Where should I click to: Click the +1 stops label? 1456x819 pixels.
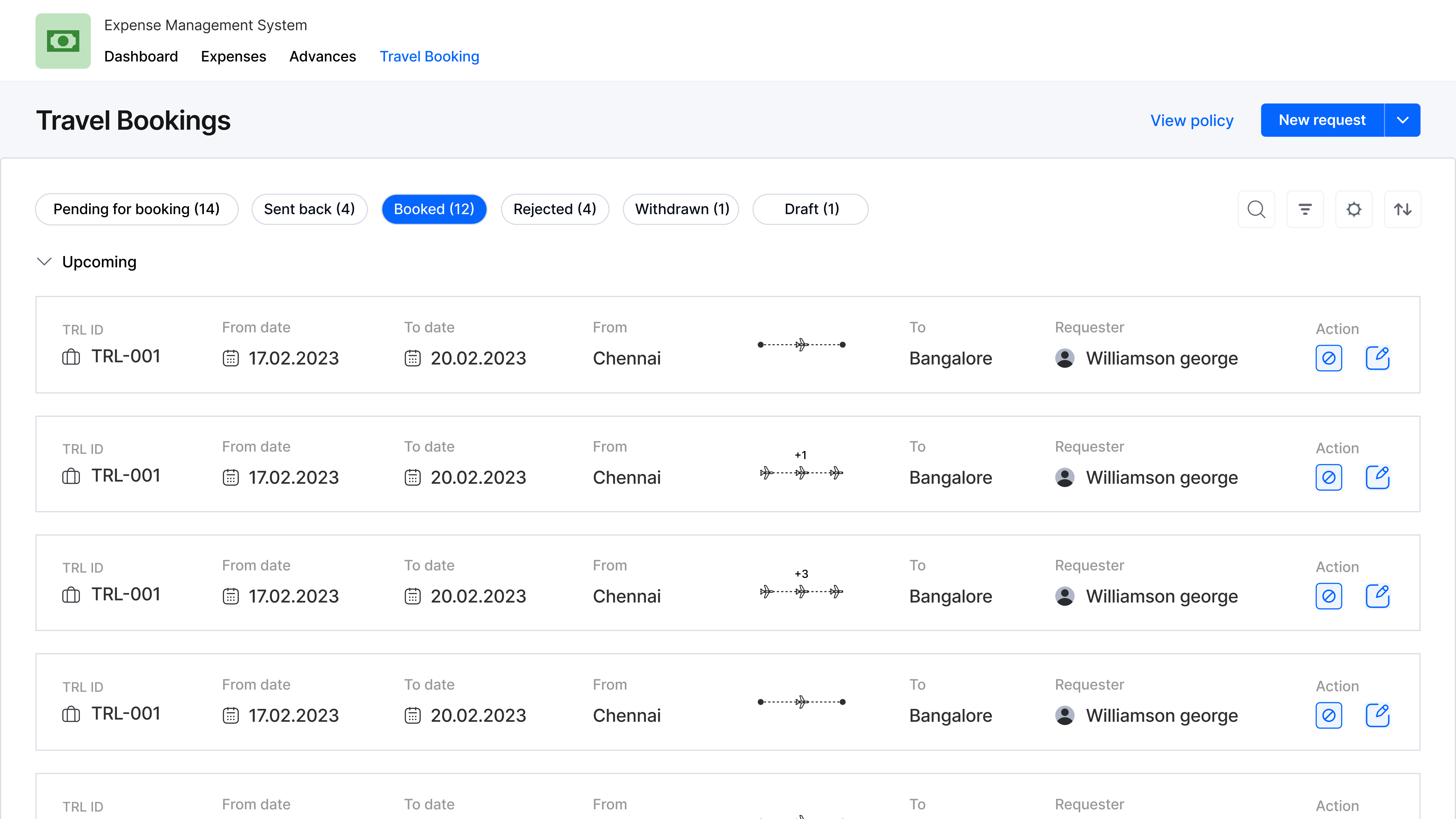pyautogui.click(x=801, y=455)
